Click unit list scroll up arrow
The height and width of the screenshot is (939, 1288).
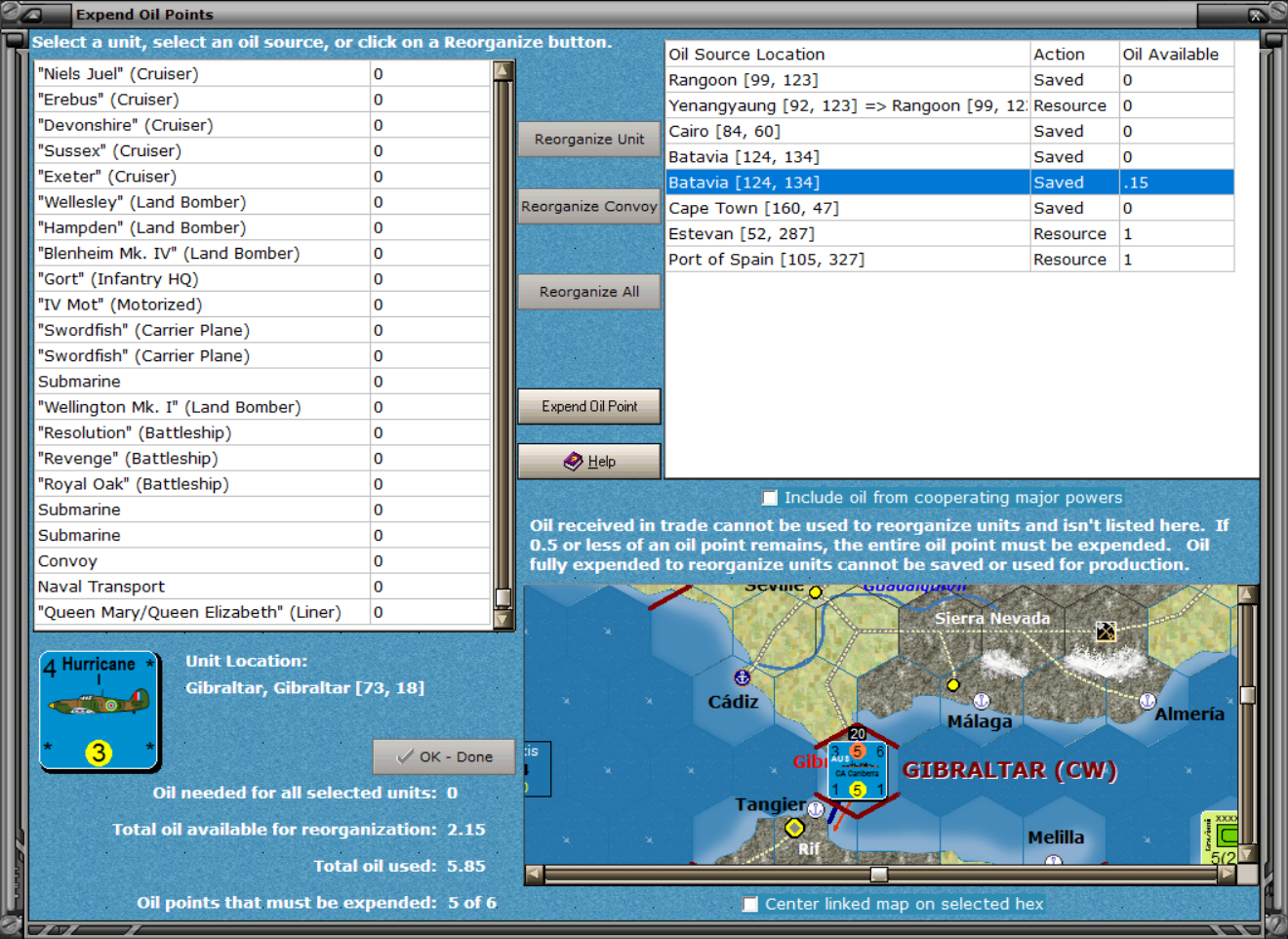[x=503, y=70]
